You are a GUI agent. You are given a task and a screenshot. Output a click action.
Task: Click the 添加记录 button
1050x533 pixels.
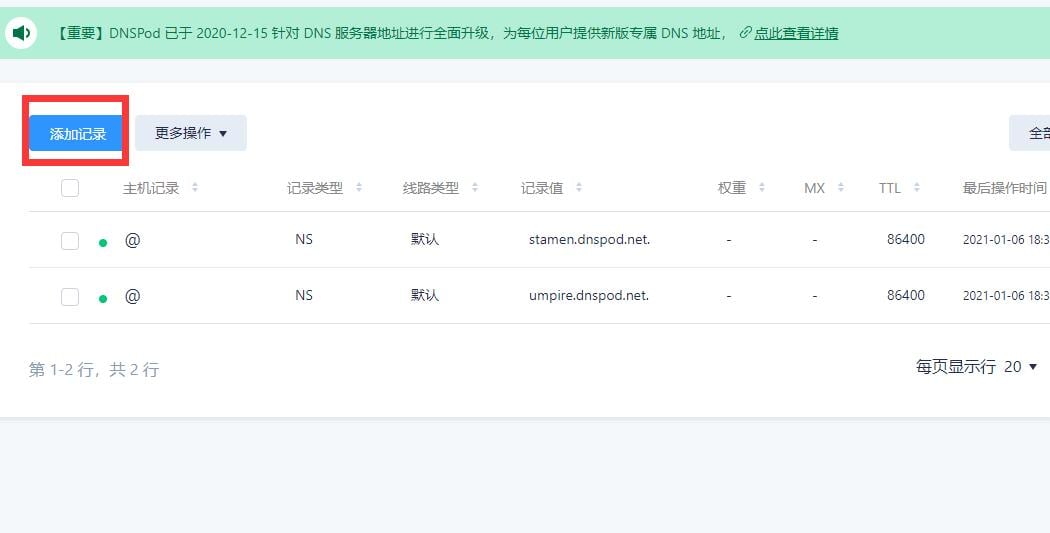(77, 133)
